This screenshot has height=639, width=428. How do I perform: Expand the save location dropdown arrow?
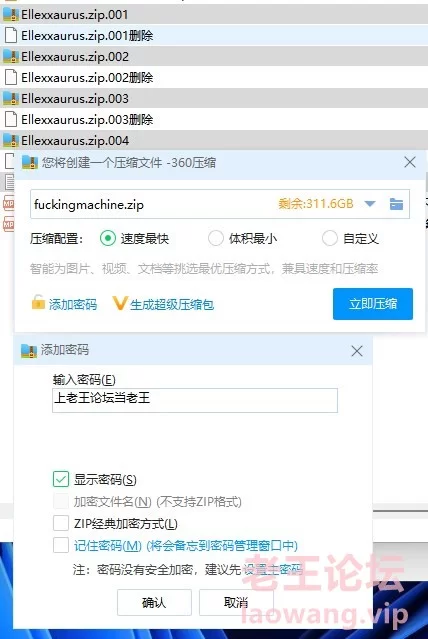click(x=370, y=204)
